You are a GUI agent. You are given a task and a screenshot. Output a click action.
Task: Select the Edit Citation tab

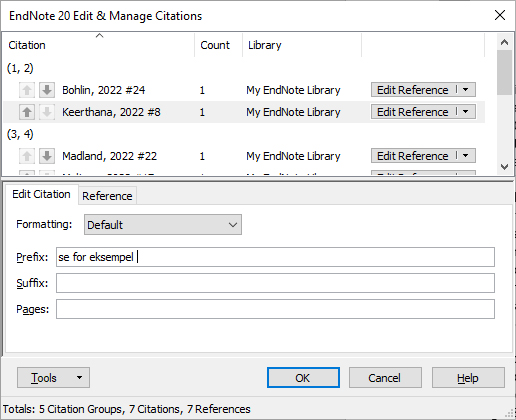[x=41, y=194]
